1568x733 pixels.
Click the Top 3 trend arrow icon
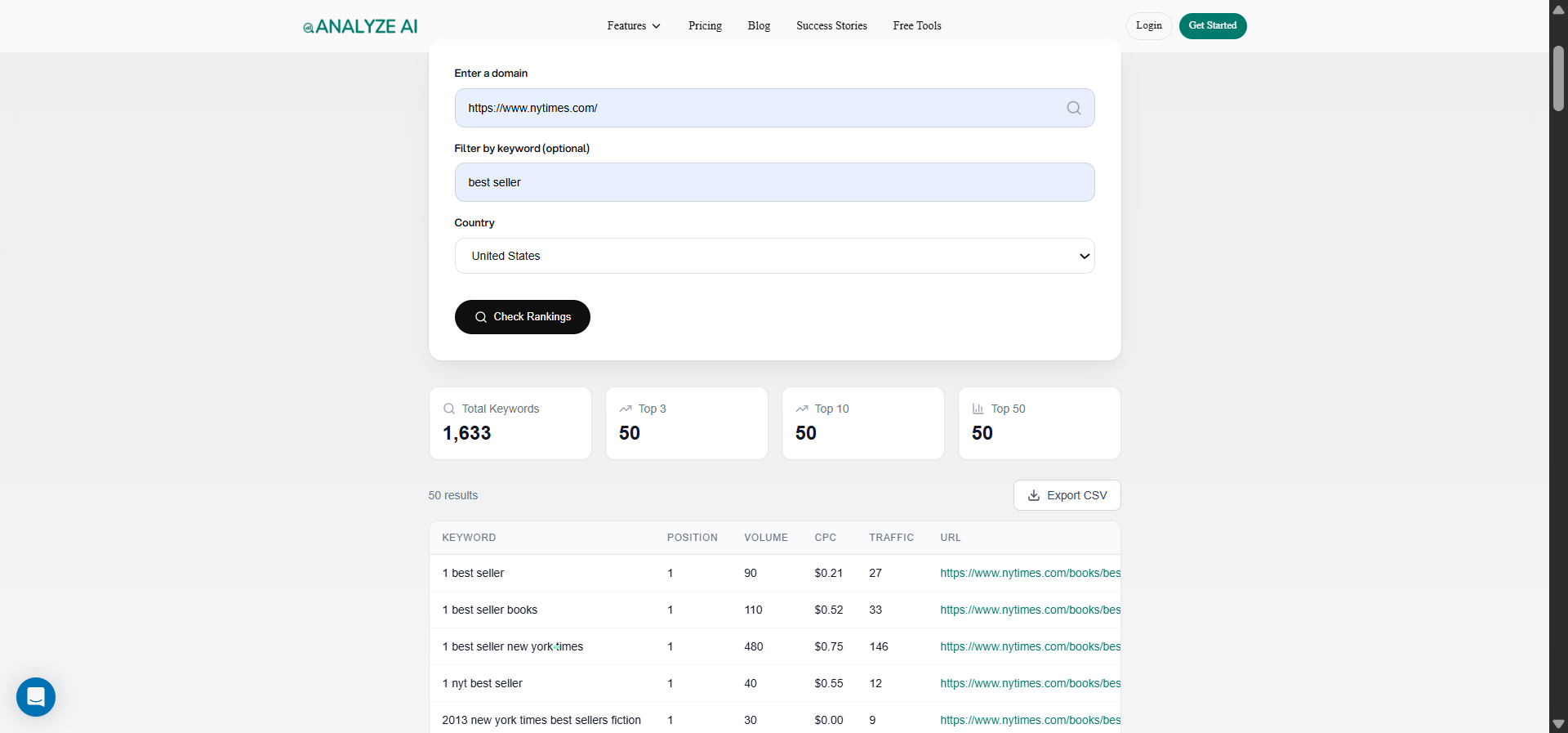(x=626, y=409)
